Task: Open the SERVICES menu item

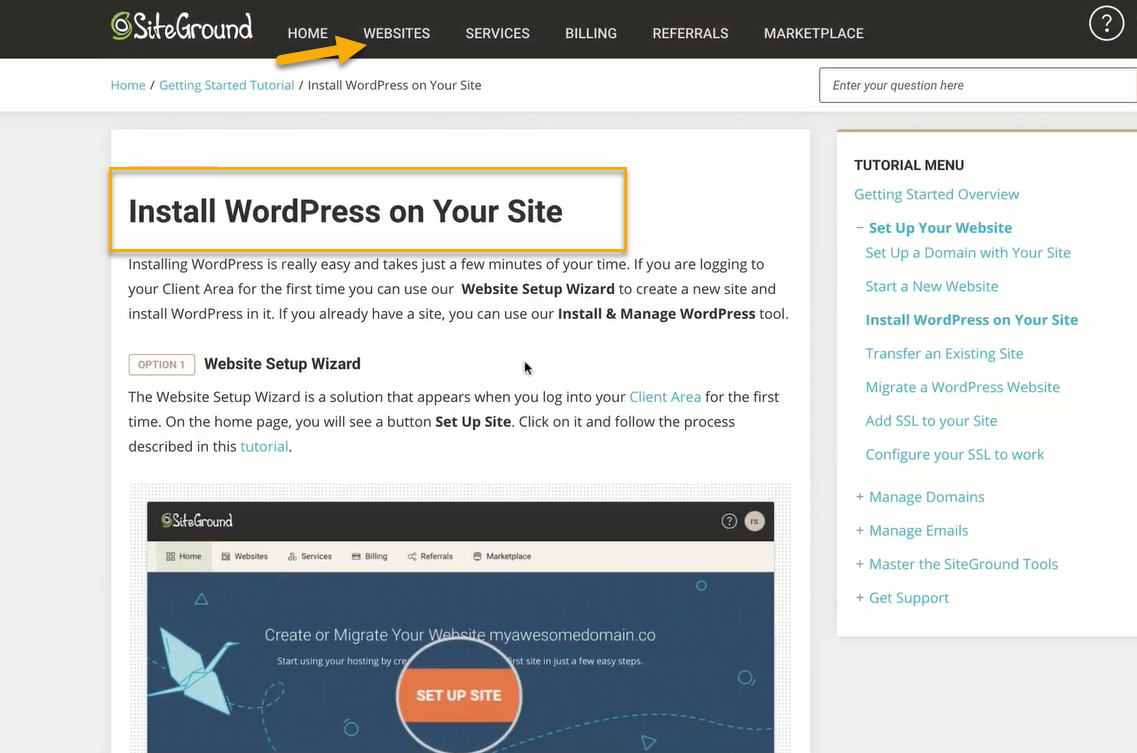Action: coord(497,33)
